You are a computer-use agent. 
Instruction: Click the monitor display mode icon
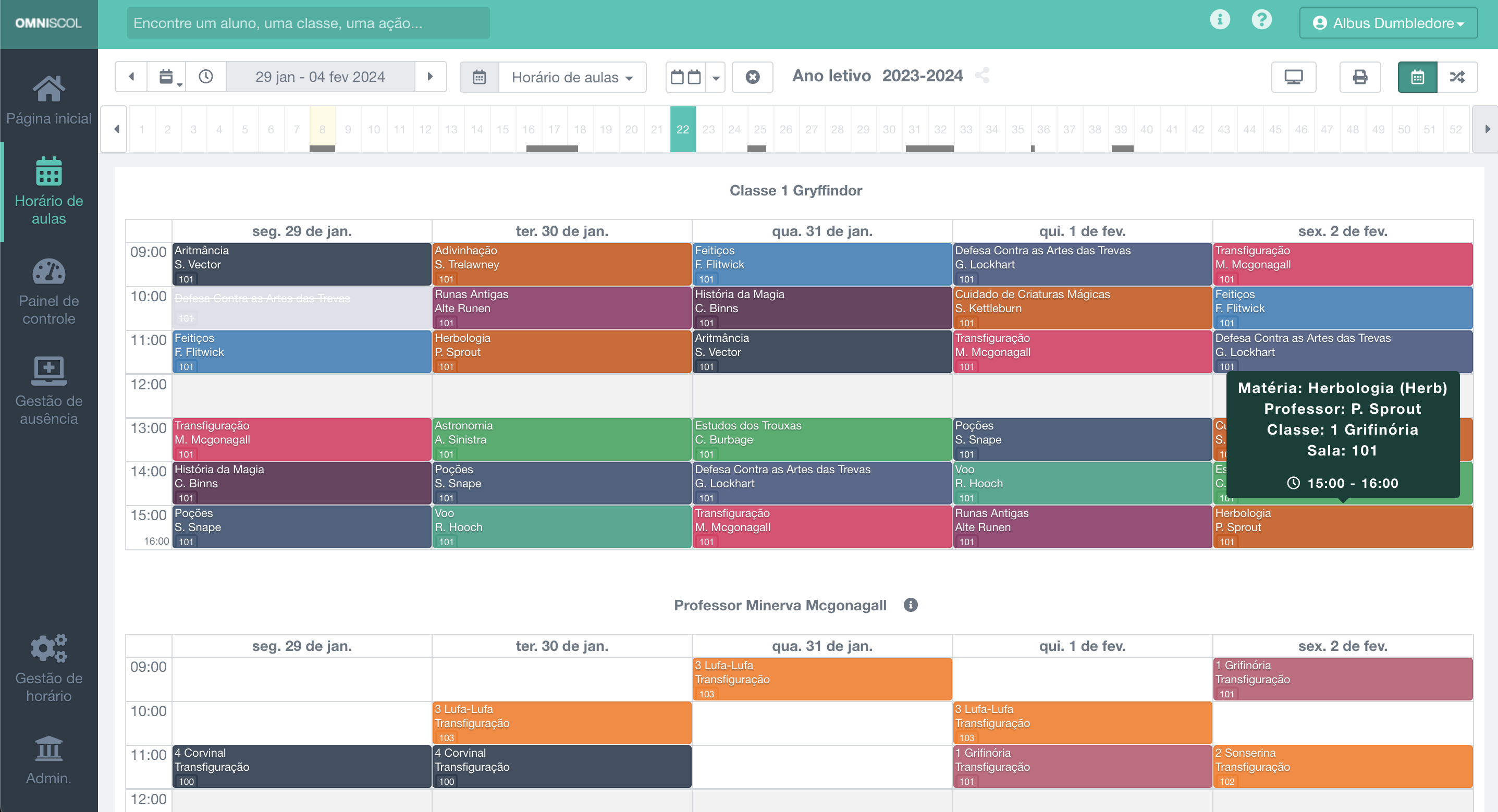coord(1293,77)
